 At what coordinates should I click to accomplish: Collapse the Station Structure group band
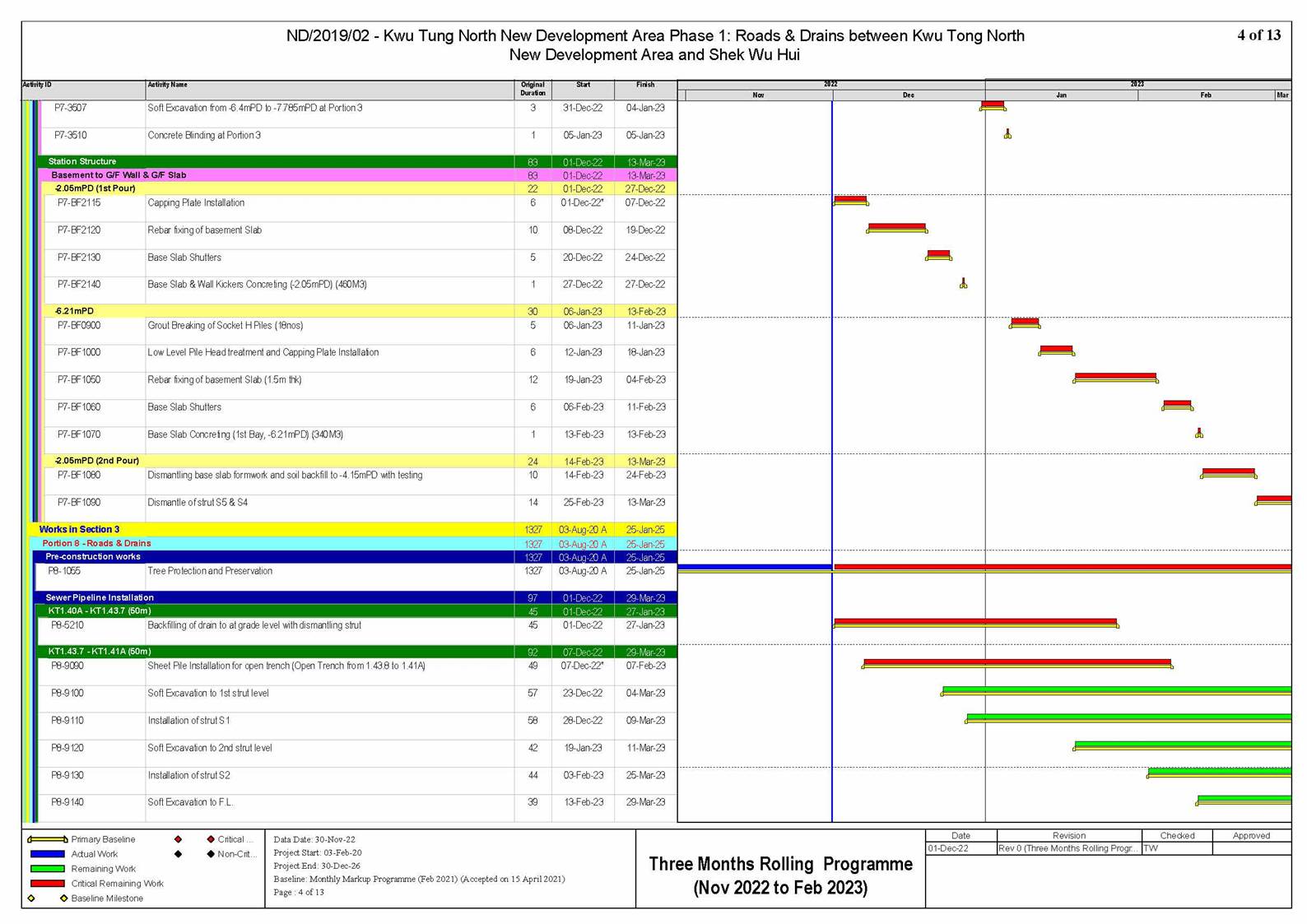[x=82, y=161]
